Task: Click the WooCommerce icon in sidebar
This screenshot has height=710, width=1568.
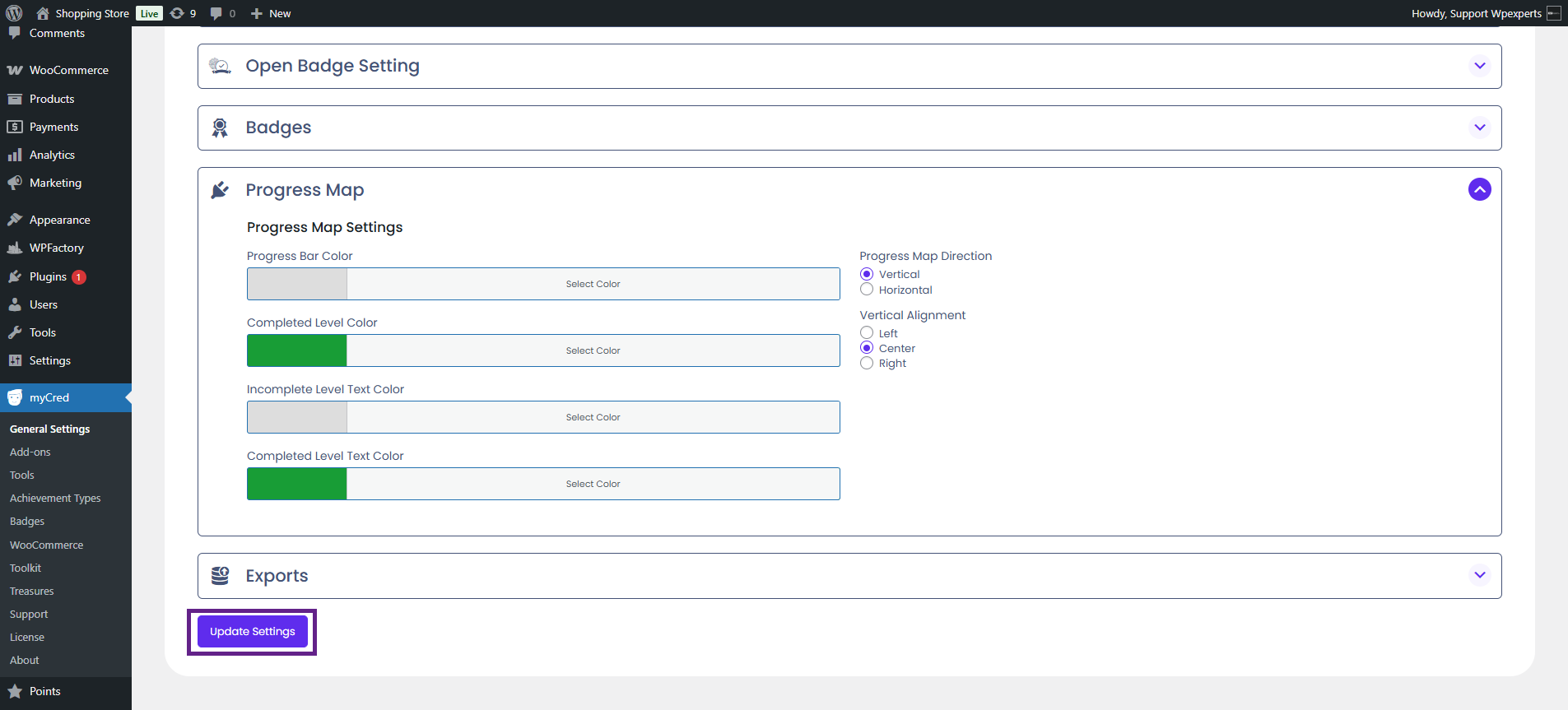Action: [x=15, y=71]
